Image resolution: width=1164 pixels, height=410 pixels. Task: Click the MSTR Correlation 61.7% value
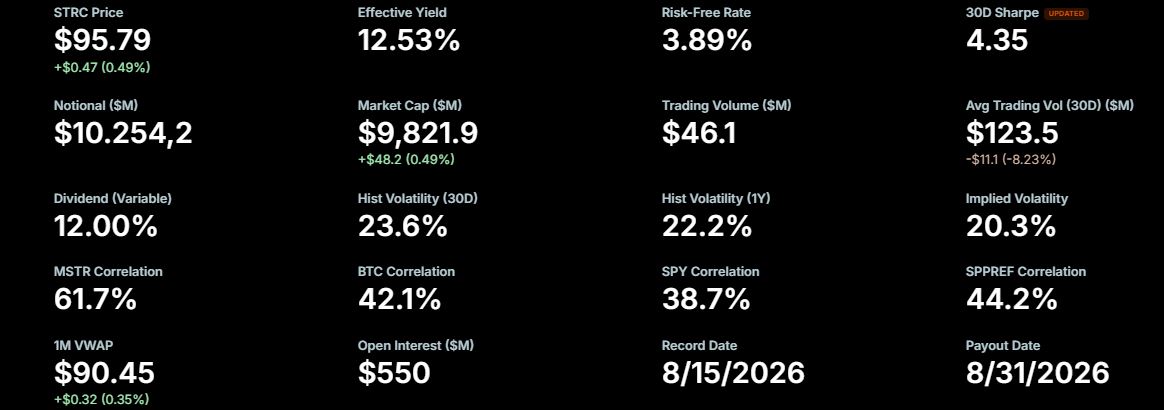(95, 299)
